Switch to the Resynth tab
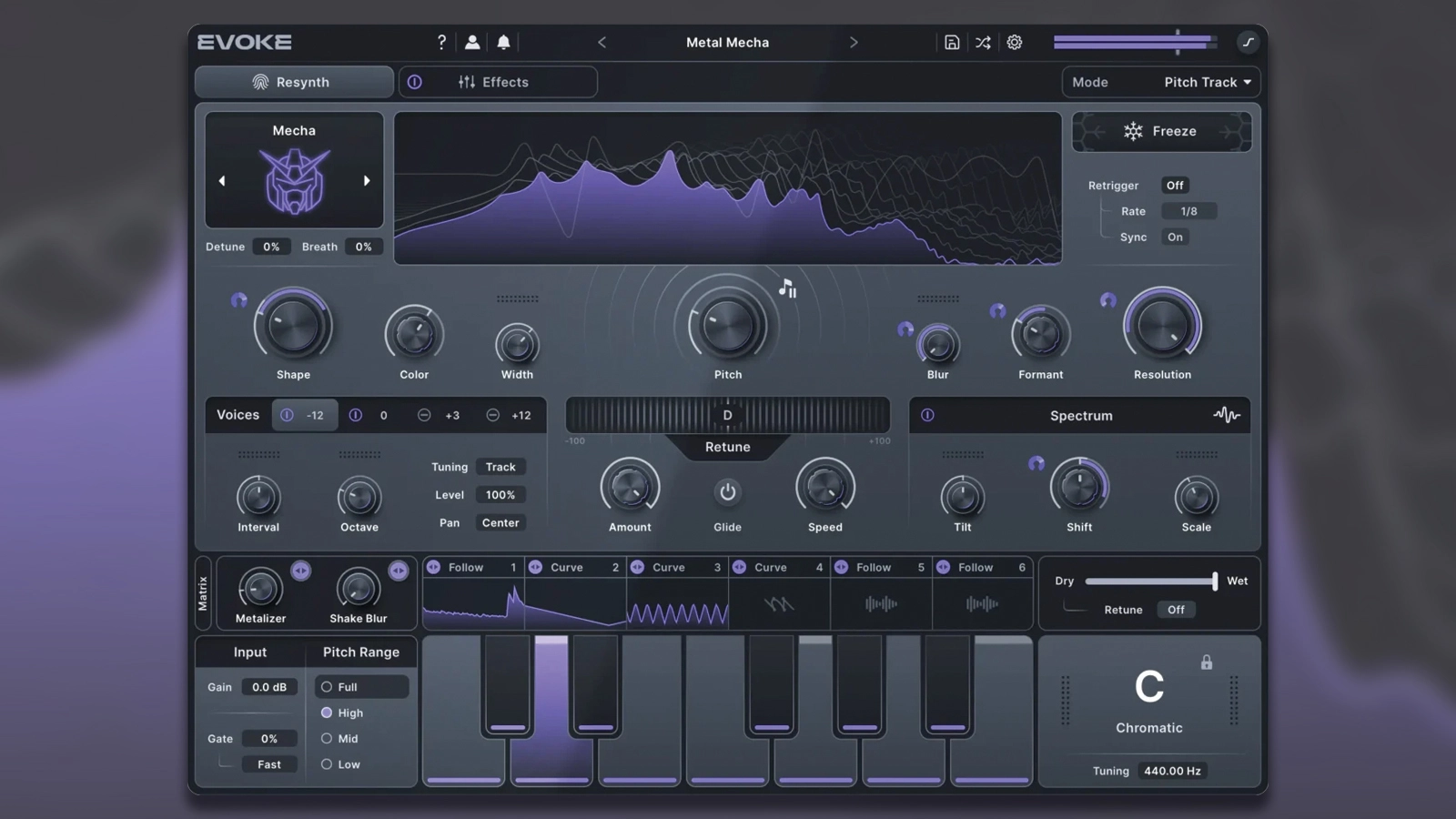The width and height of the screenshot is (1456, 819). 294,82
